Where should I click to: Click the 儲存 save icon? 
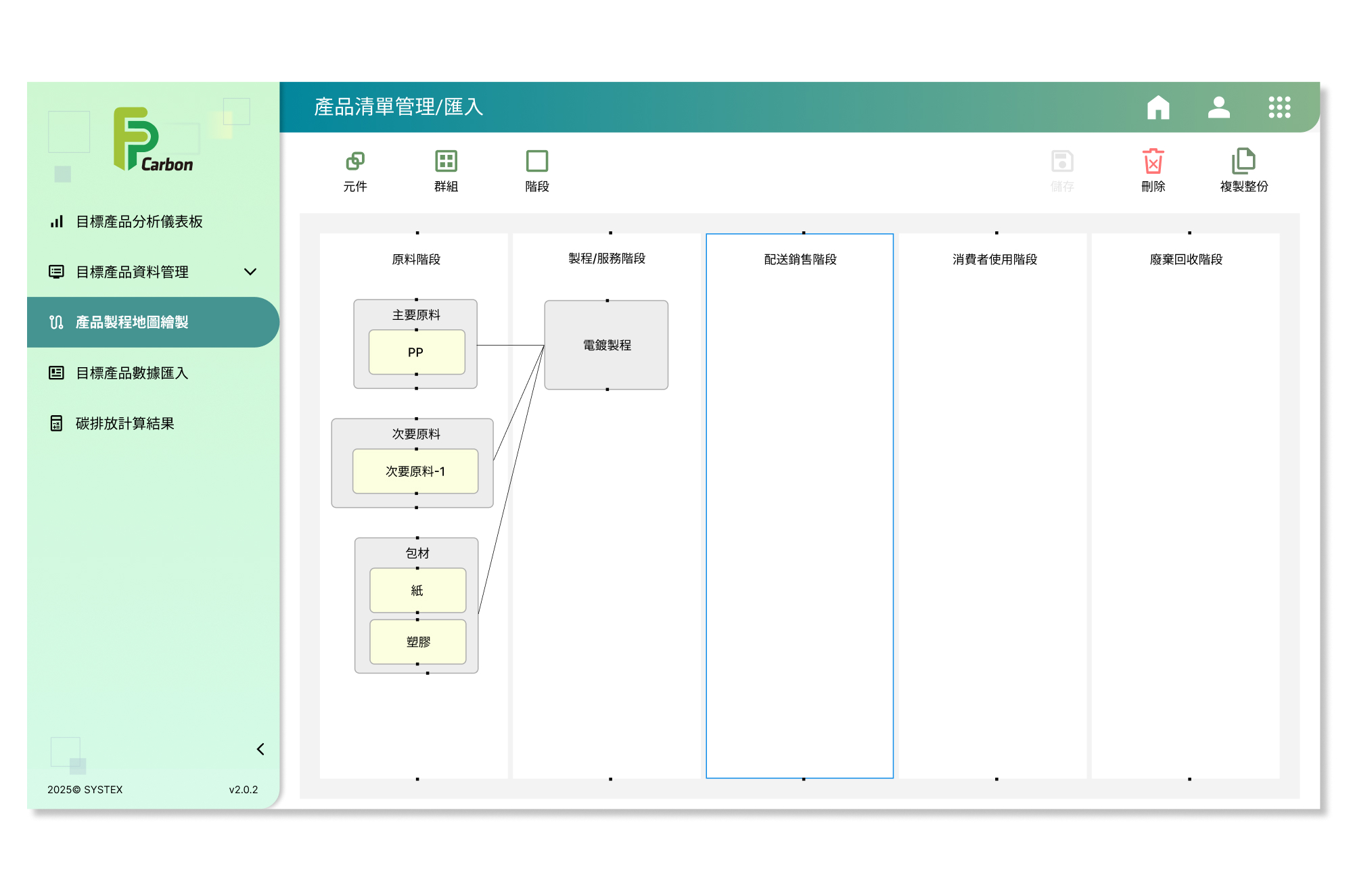1062,161
